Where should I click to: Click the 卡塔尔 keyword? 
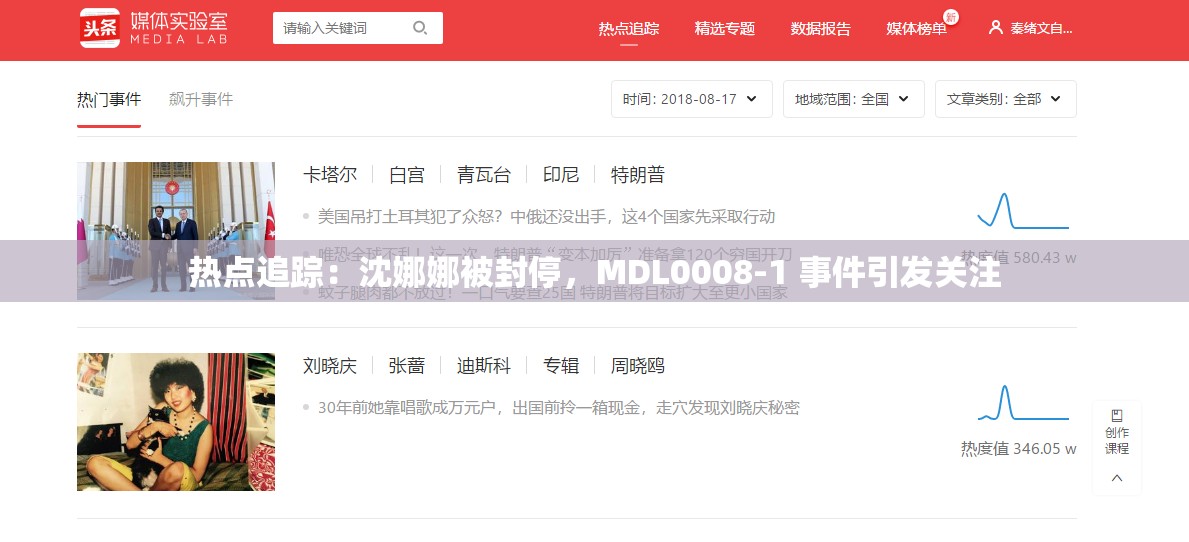(330, 175)
